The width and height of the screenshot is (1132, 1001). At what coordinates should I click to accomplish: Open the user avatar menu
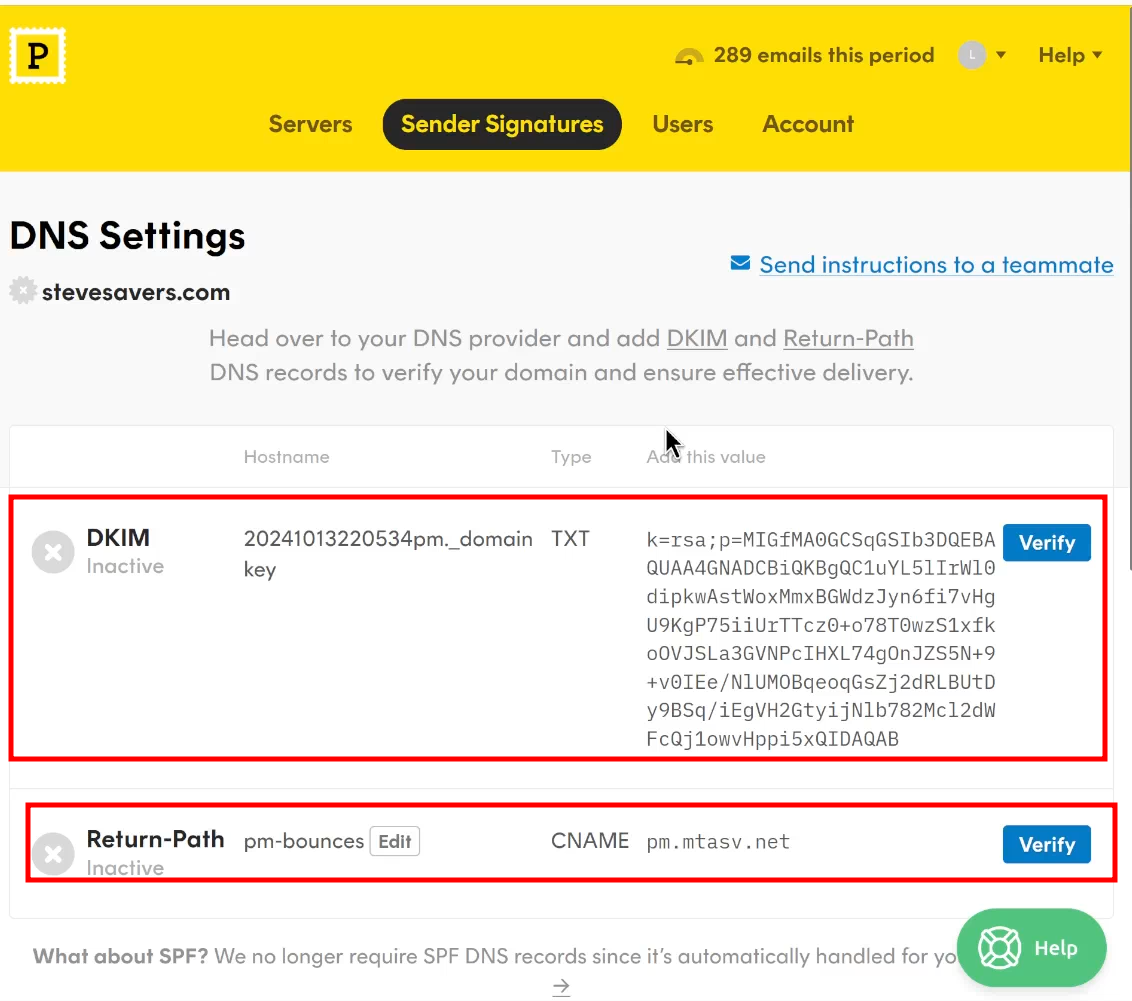[x=981, y=55]
